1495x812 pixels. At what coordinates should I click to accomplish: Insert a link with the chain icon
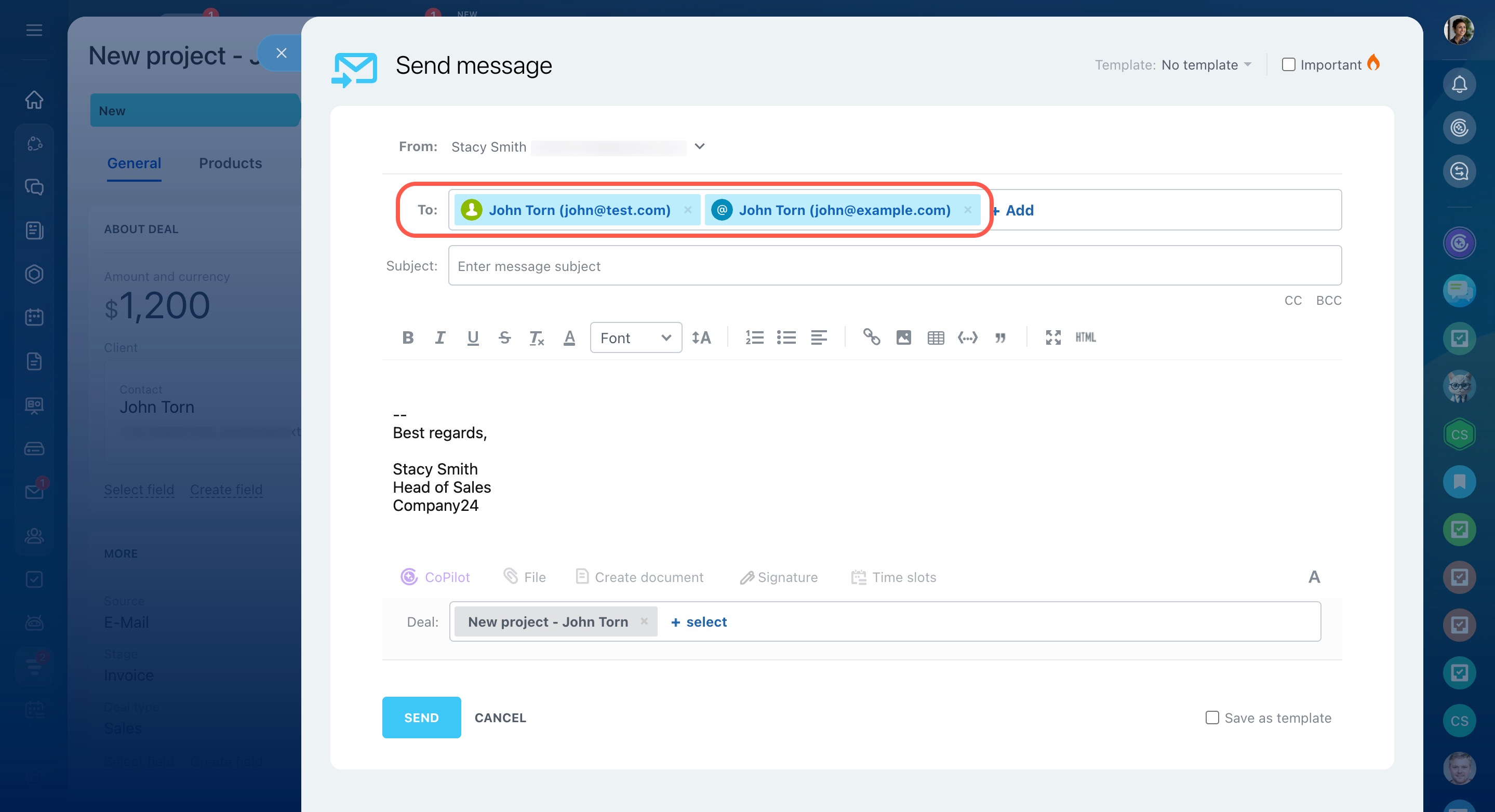tap(871, 337)
